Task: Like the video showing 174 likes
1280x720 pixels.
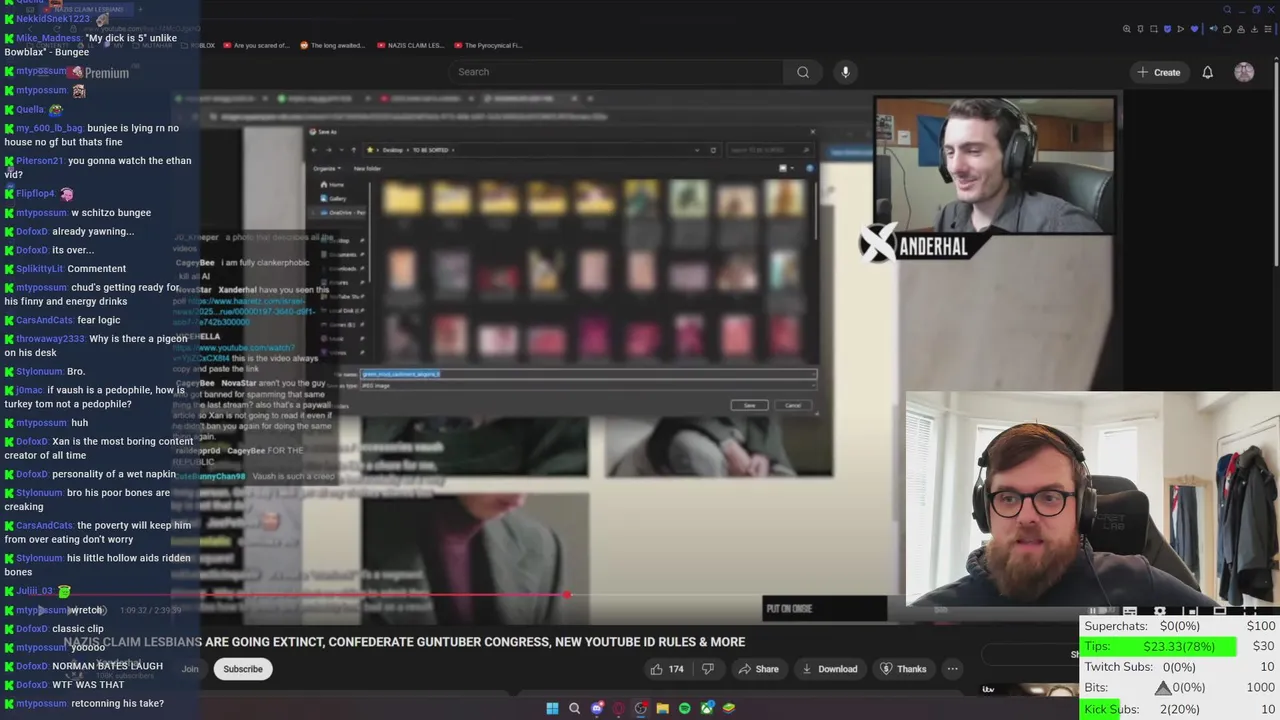Action: click(667, 669)
